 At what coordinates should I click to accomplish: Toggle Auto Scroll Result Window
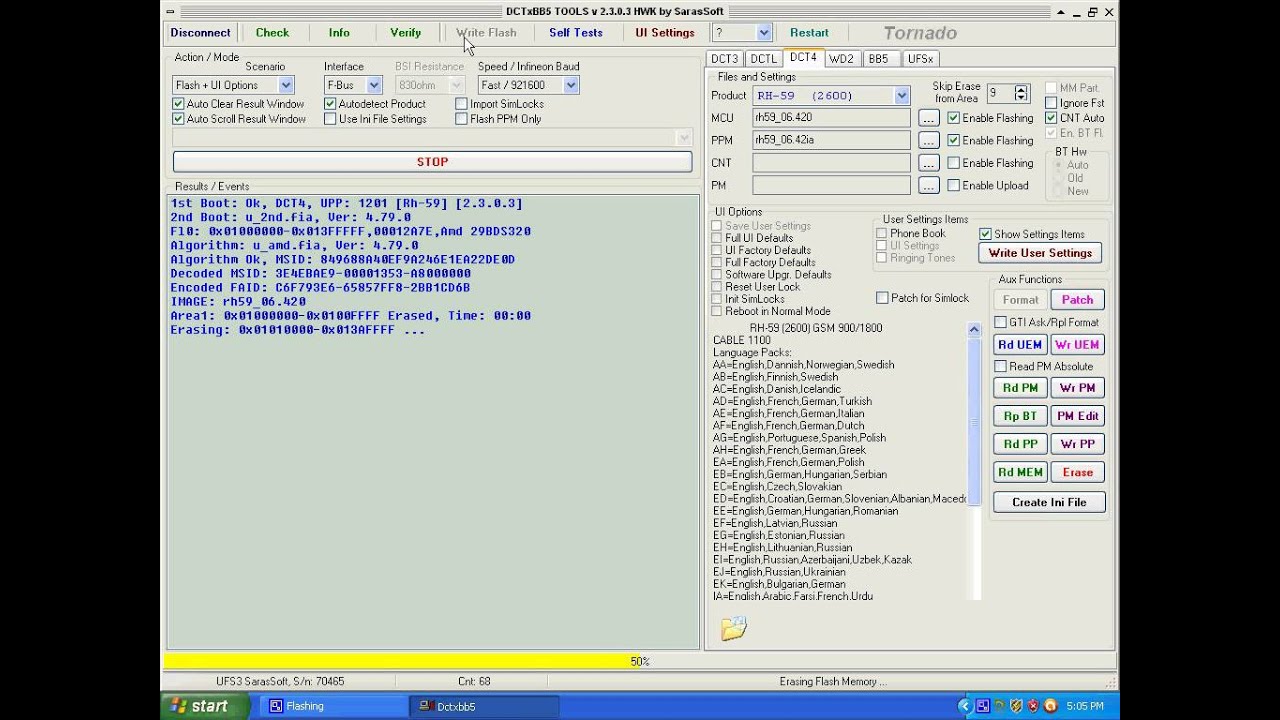click(178, 119)
